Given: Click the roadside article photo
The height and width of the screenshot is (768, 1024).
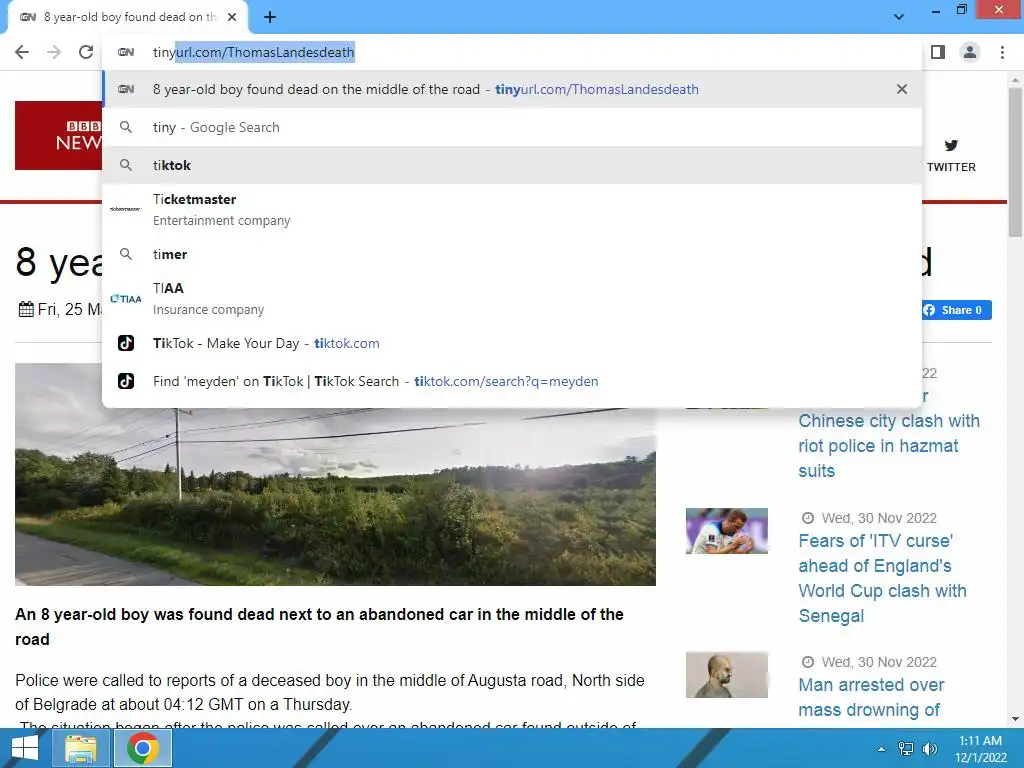Looking at the screenshot, I should (335, 496).
